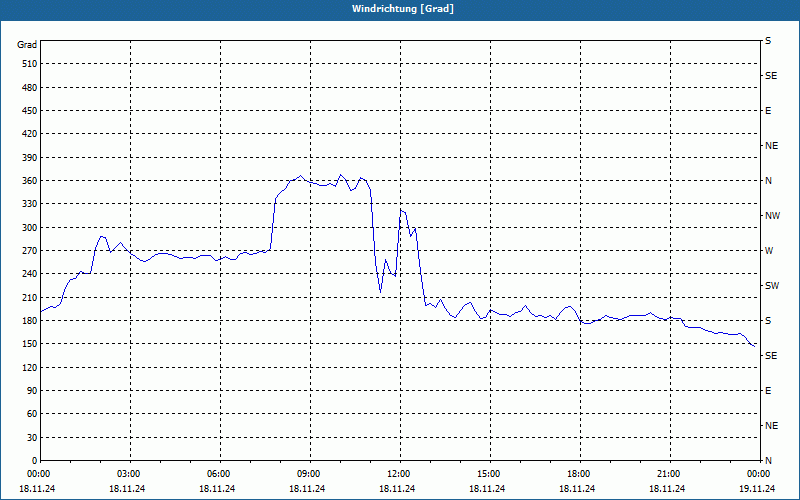
Task: Click the 09:00 time label
Action: [310, 474]
